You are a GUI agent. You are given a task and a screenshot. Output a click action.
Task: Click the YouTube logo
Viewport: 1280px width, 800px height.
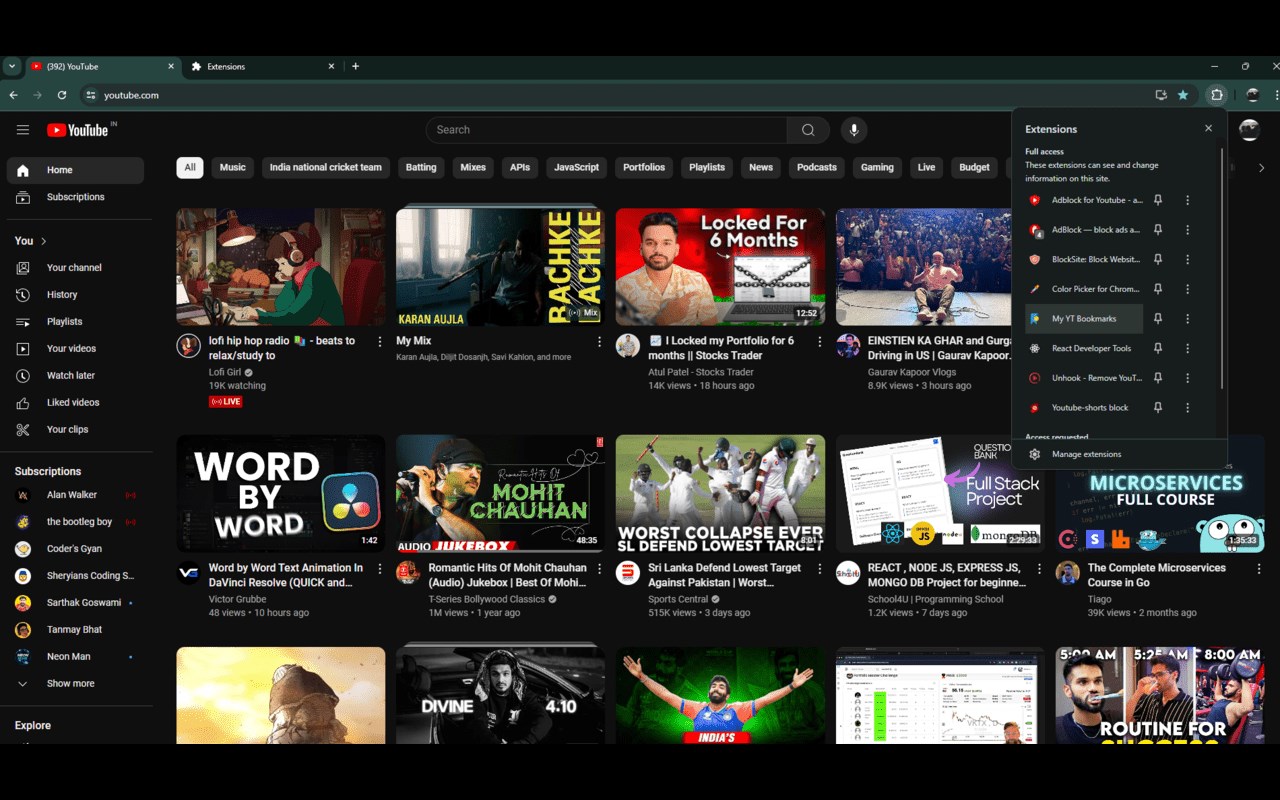click(x=77, y=130)
